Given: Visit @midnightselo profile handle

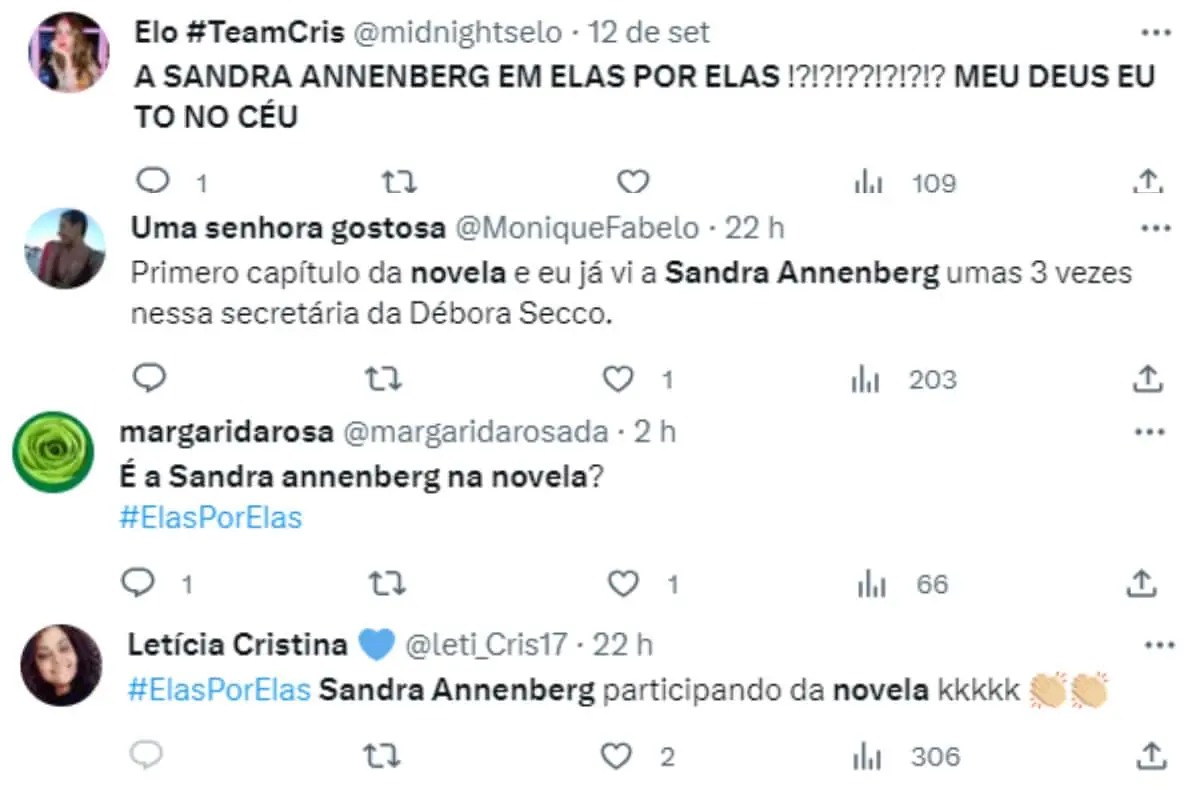Looking at the screenshot, I should click(x=458, y=32).
